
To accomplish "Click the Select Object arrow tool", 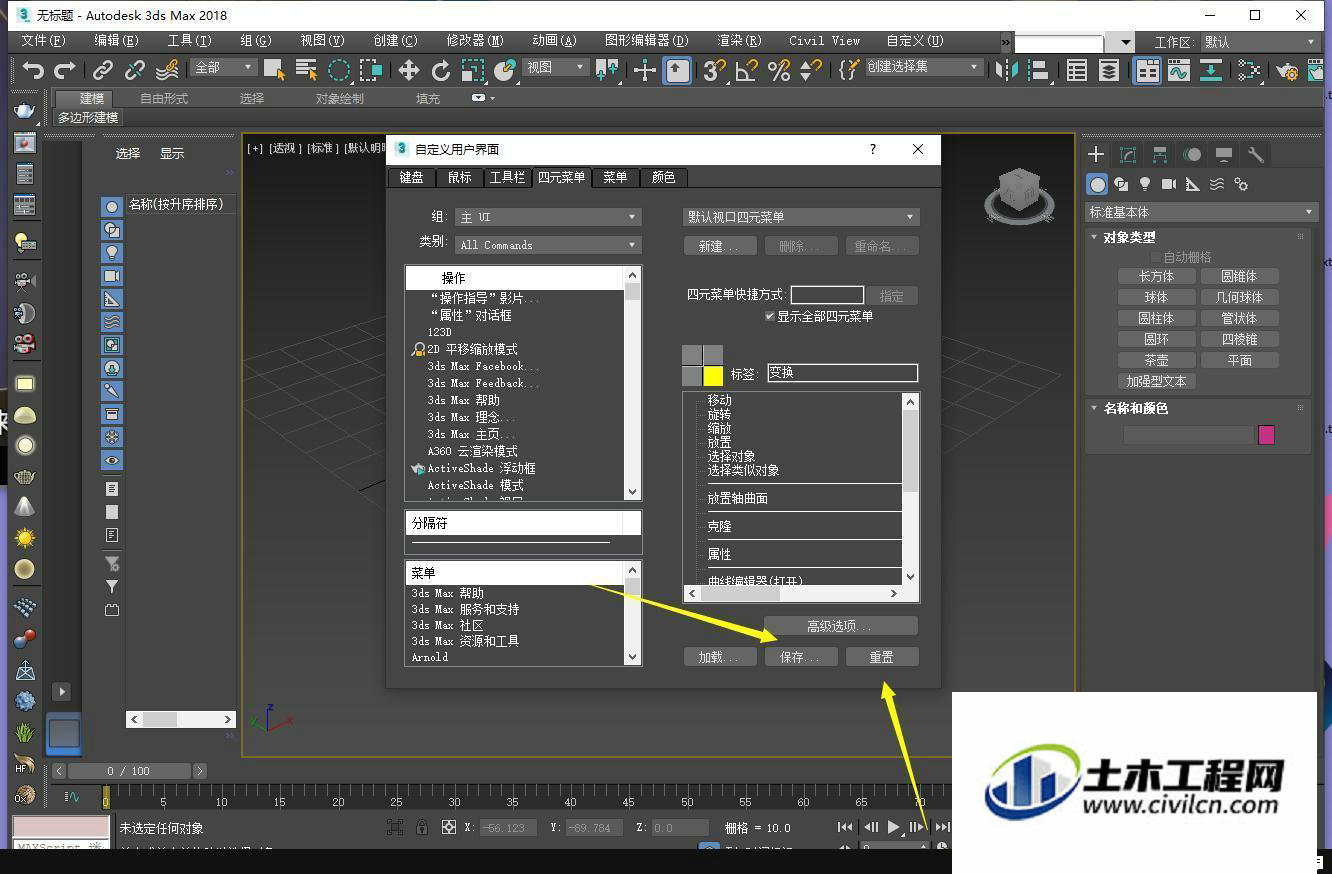I will coord(274,70).
